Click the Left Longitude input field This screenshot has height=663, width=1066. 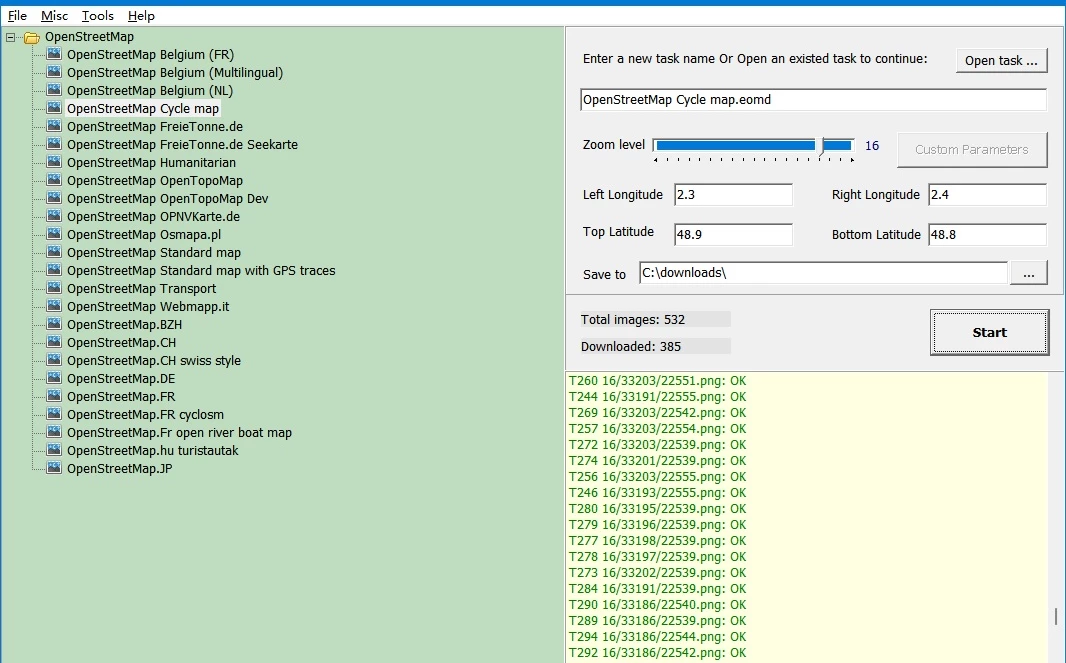(x=733, y=195)
